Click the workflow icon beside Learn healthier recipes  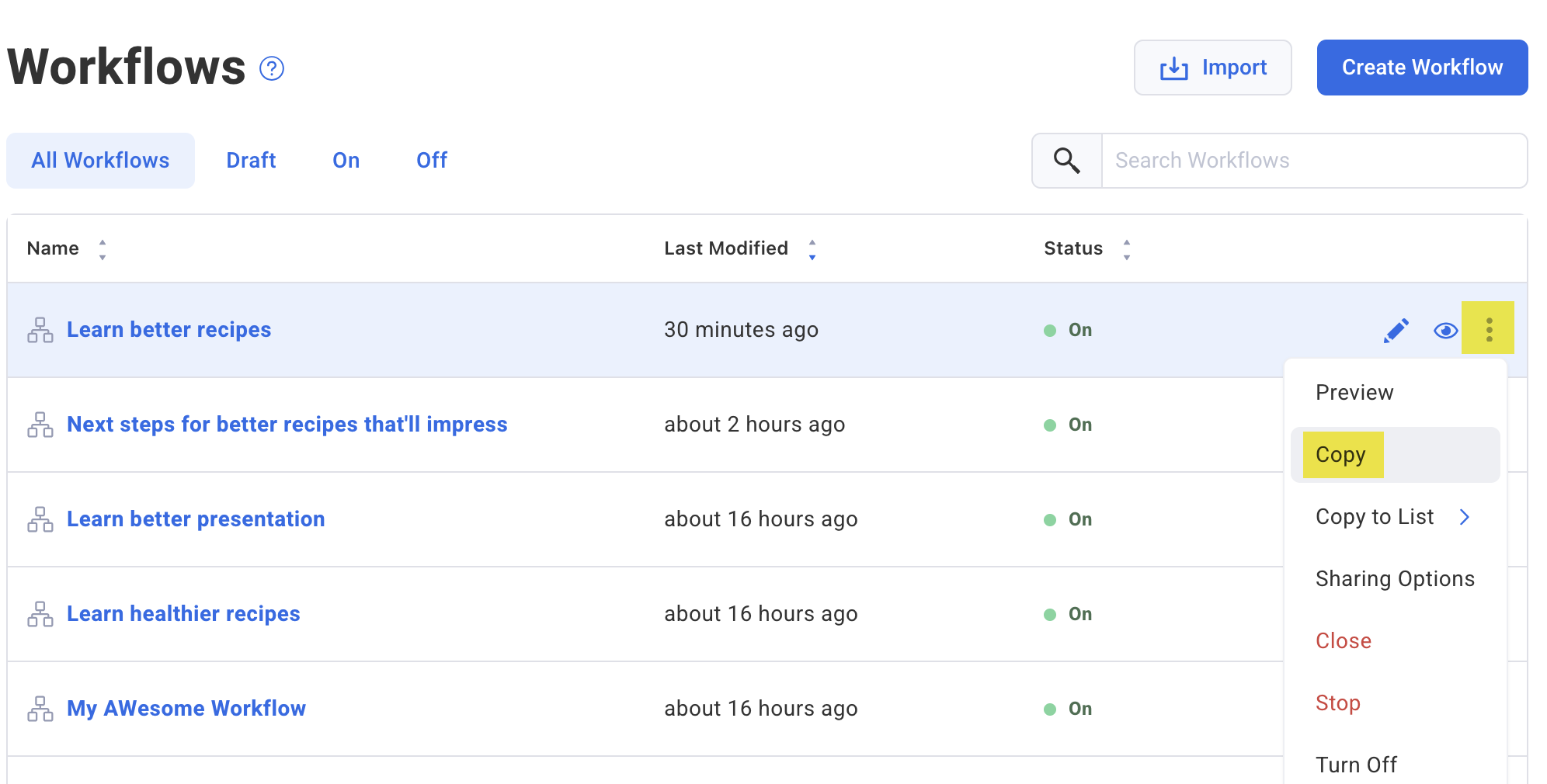point(40,613)
